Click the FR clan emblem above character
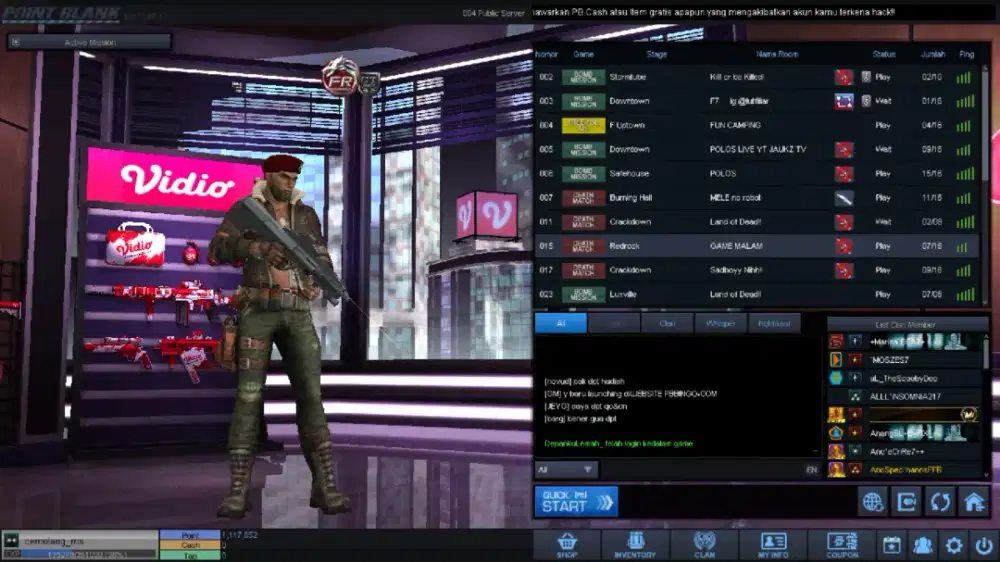This screenshot has height=562, width=1000. pyautogui.click(x=341, y=77)
